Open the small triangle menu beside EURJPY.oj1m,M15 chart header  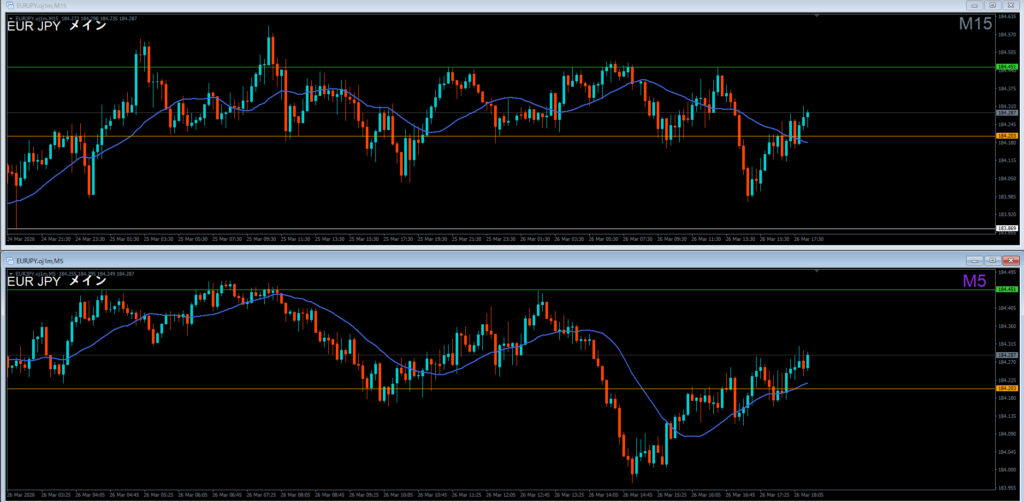[x=9, y=18]
